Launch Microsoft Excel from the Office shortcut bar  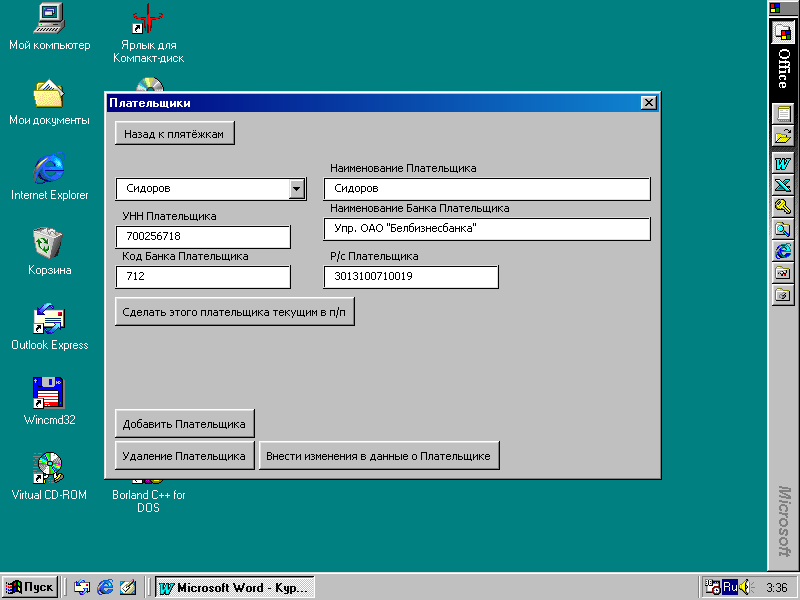coord(783,185)
